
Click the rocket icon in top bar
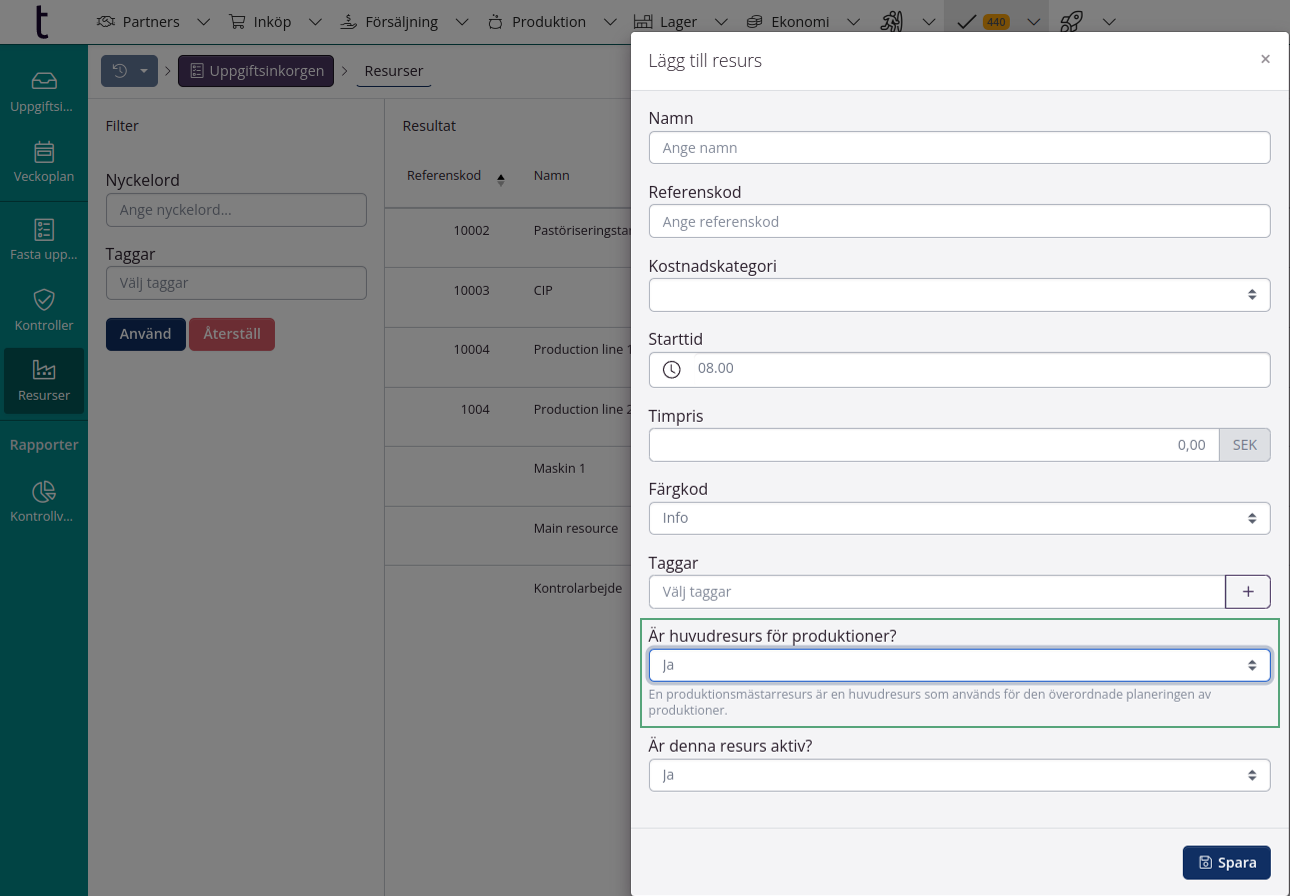1072,21
